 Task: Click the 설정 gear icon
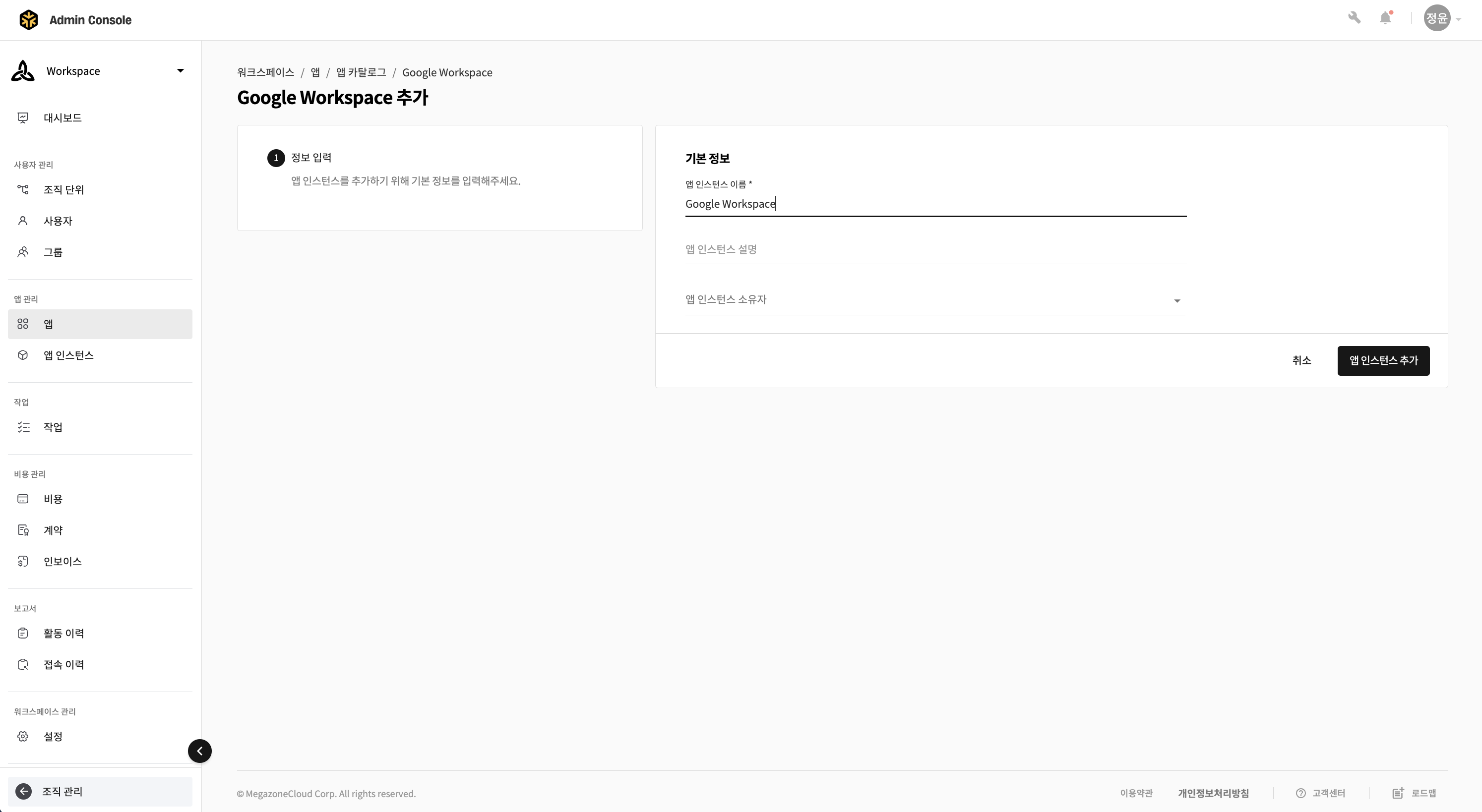[23, 737]
